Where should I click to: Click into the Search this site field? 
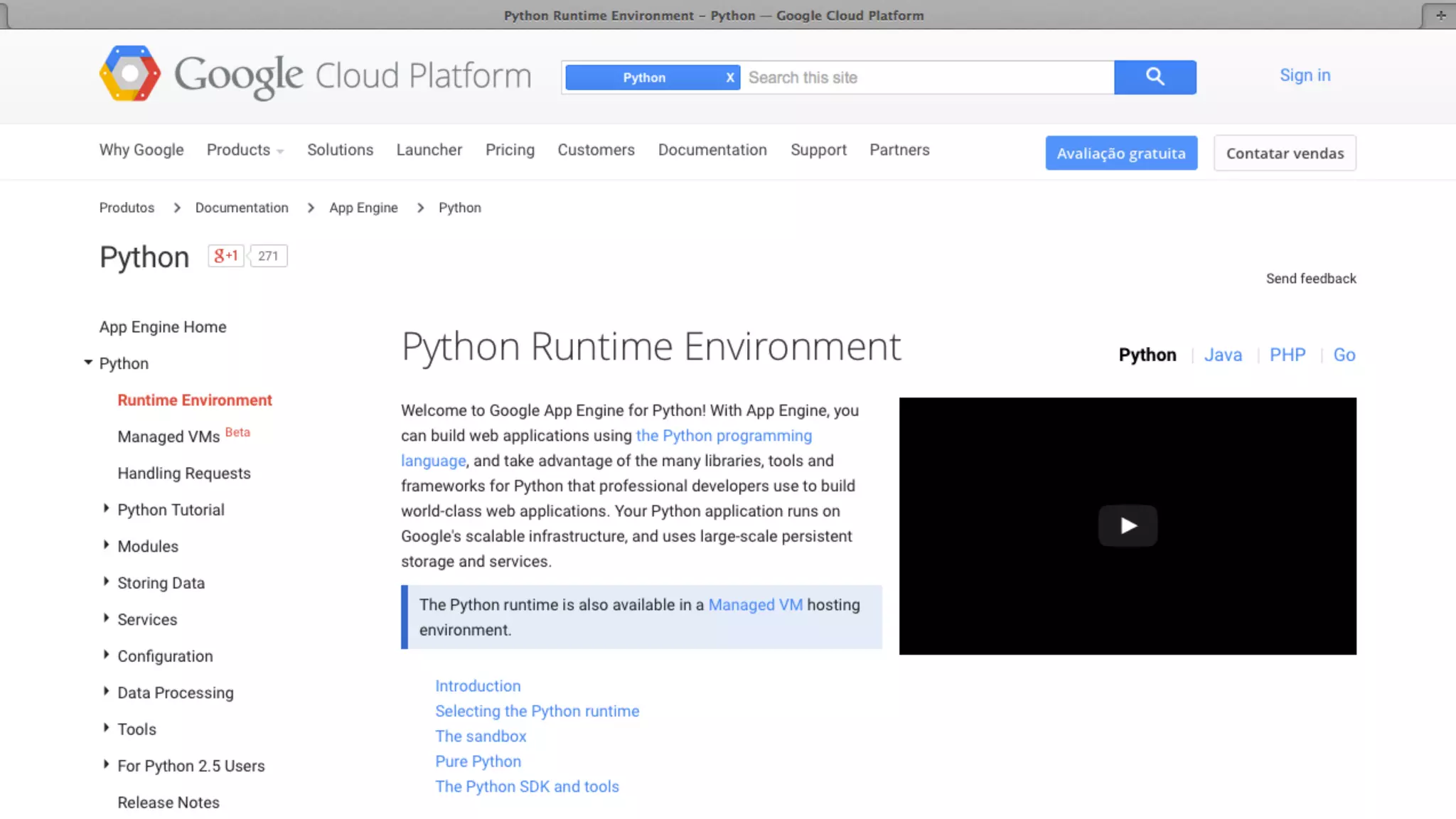pos(924,77)
